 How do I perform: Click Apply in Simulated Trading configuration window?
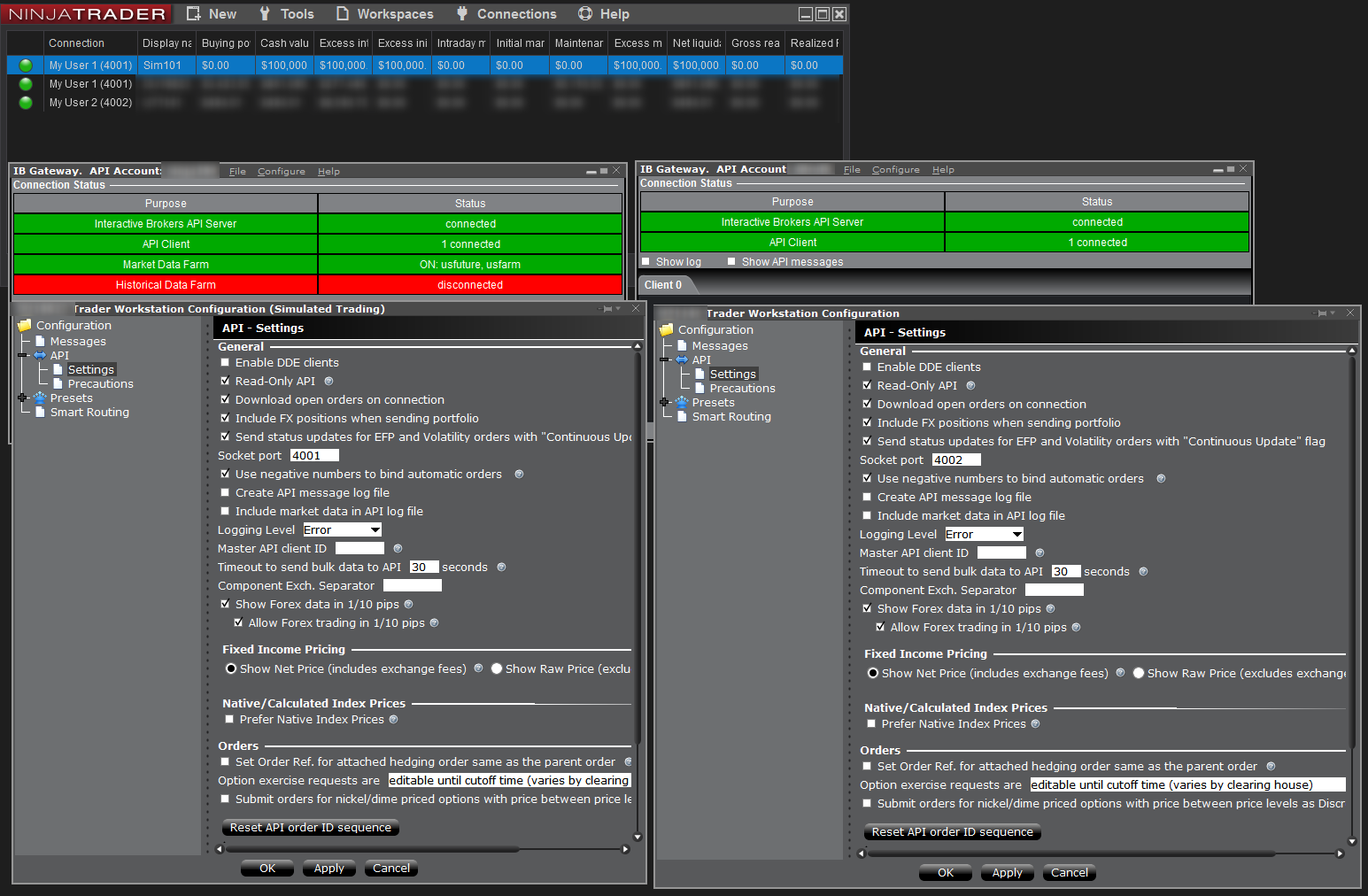tap(329, 869)
